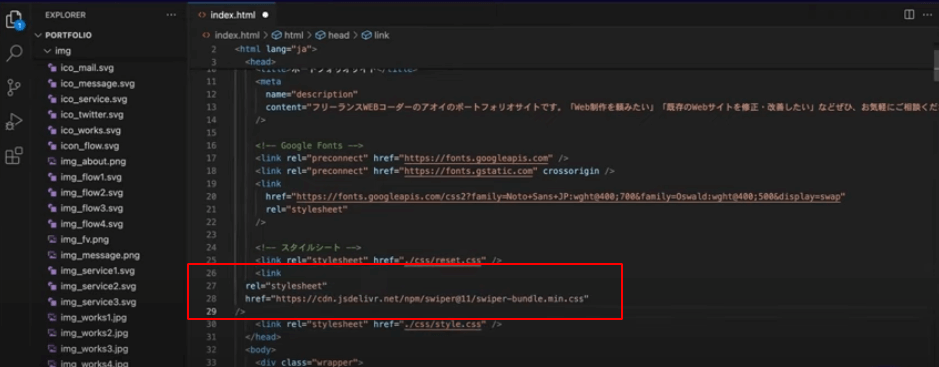
Task: Open img_fv.png file
Action: click(x=84, y=239)
